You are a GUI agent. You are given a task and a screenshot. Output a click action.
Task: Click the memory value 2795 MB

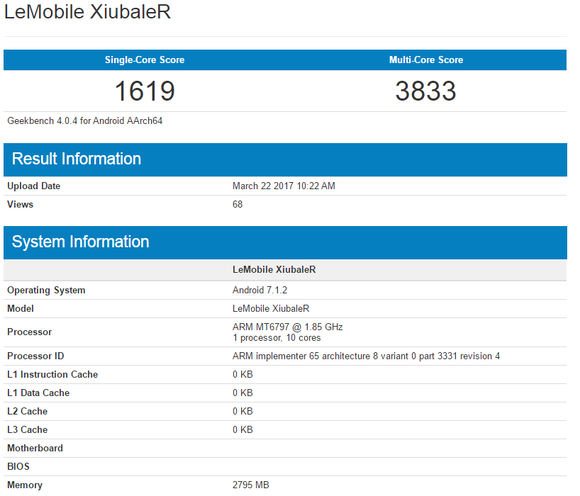click(x=251, y=485)
